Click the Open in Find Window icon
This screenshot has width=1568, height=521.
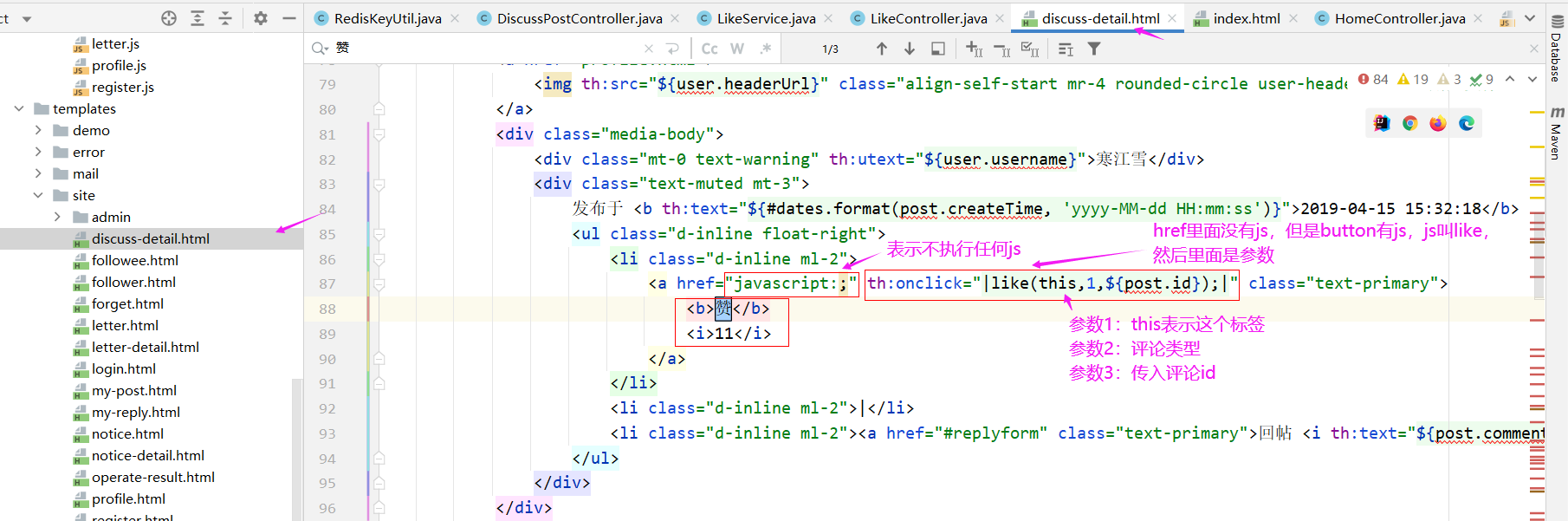937,49
